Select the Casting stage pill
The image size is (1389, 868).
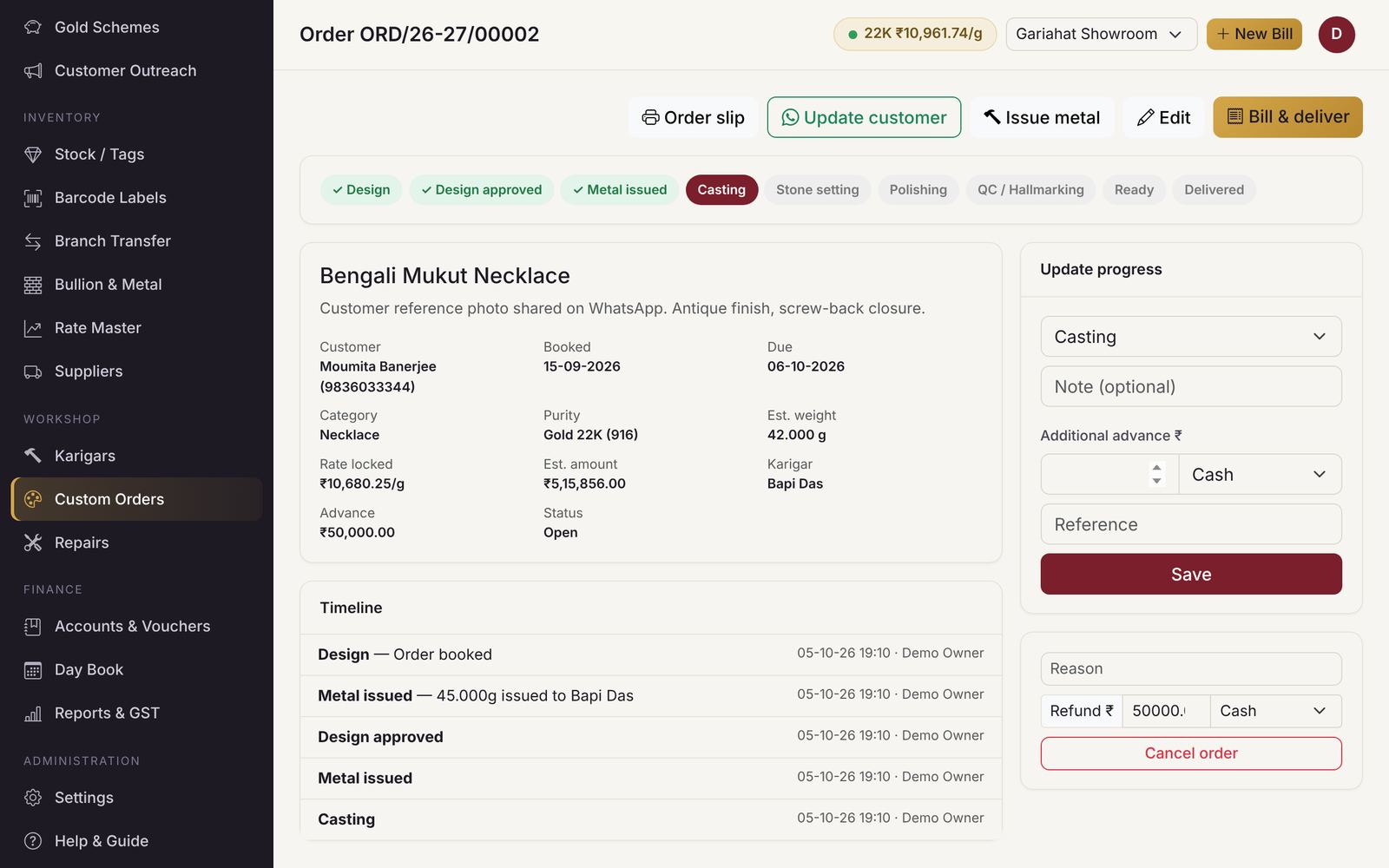[721, 189]
